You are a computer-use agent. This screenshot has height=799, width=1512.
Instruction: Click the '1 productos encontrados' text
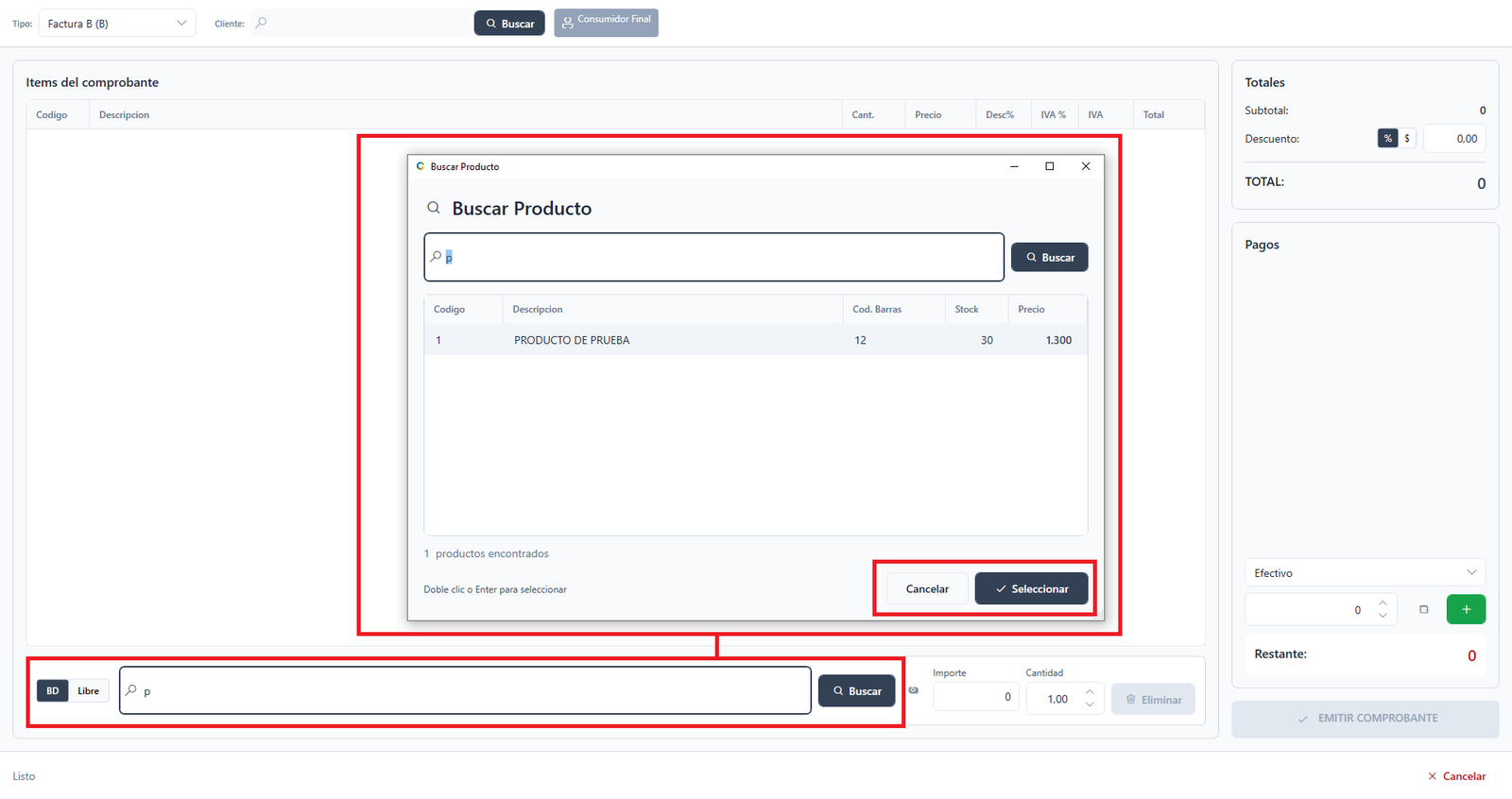[x=486, y=553]
